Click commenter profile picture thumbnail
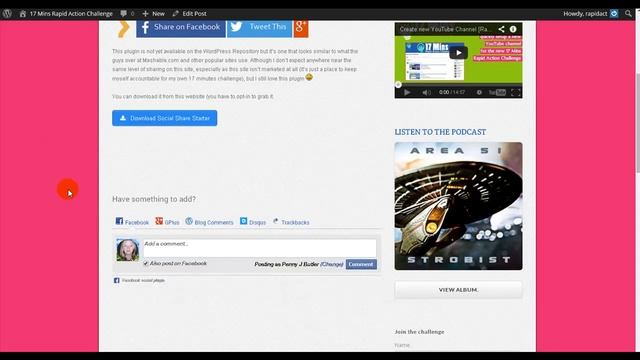Screen dimensions: 640x360 tap(128, 250)
